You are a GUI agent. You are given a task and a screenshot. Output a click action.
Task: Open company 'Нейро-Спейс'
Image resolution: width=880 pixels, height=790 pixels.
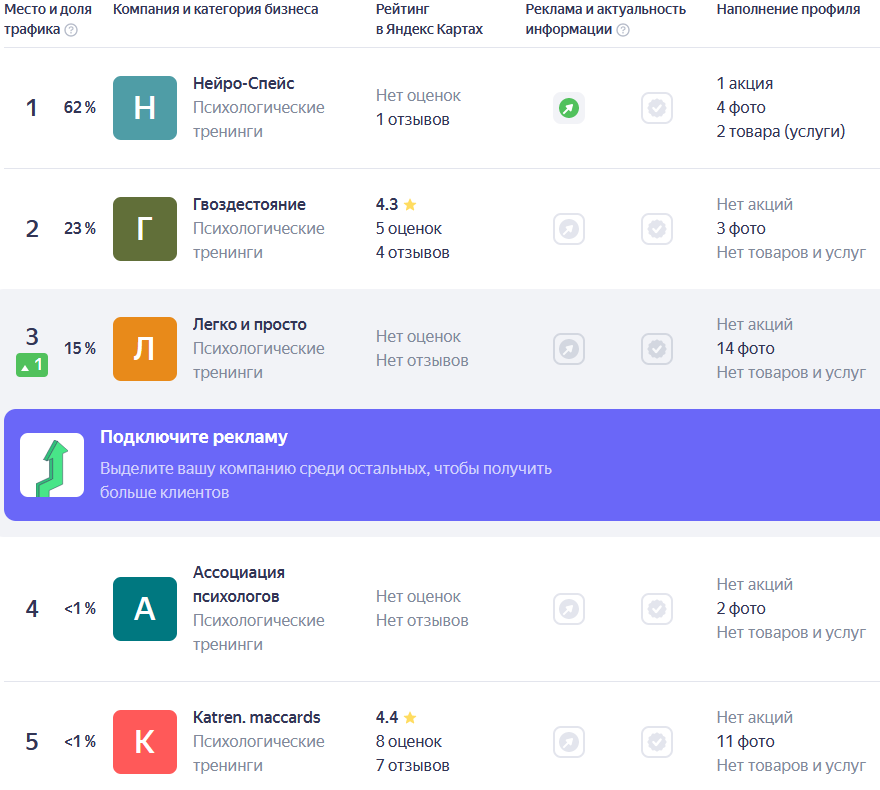[x=244, y=84]
